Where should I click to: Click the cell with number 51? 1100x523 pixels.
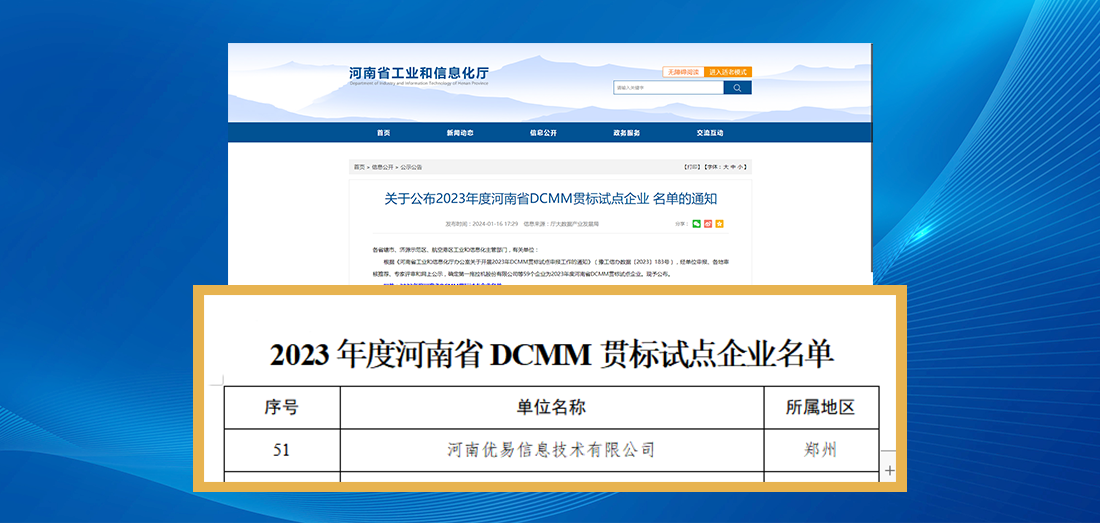[282, 450]
